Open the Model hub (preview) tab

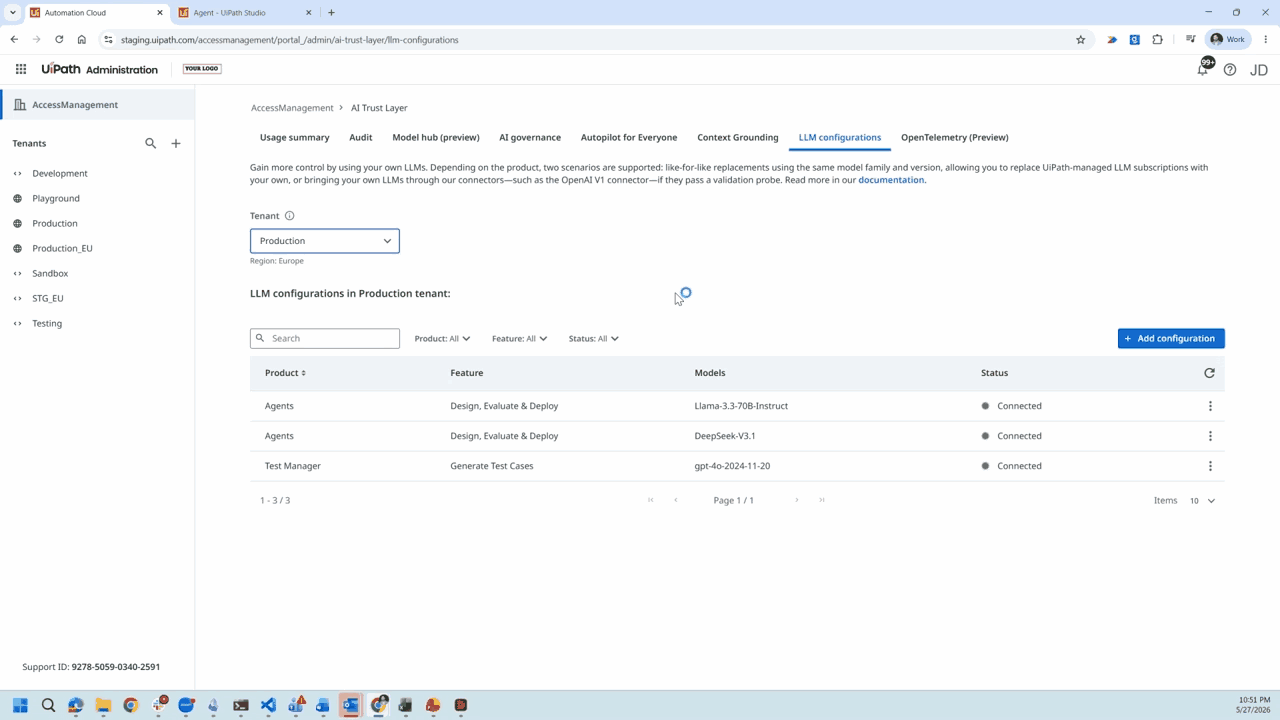coord(436,138)
